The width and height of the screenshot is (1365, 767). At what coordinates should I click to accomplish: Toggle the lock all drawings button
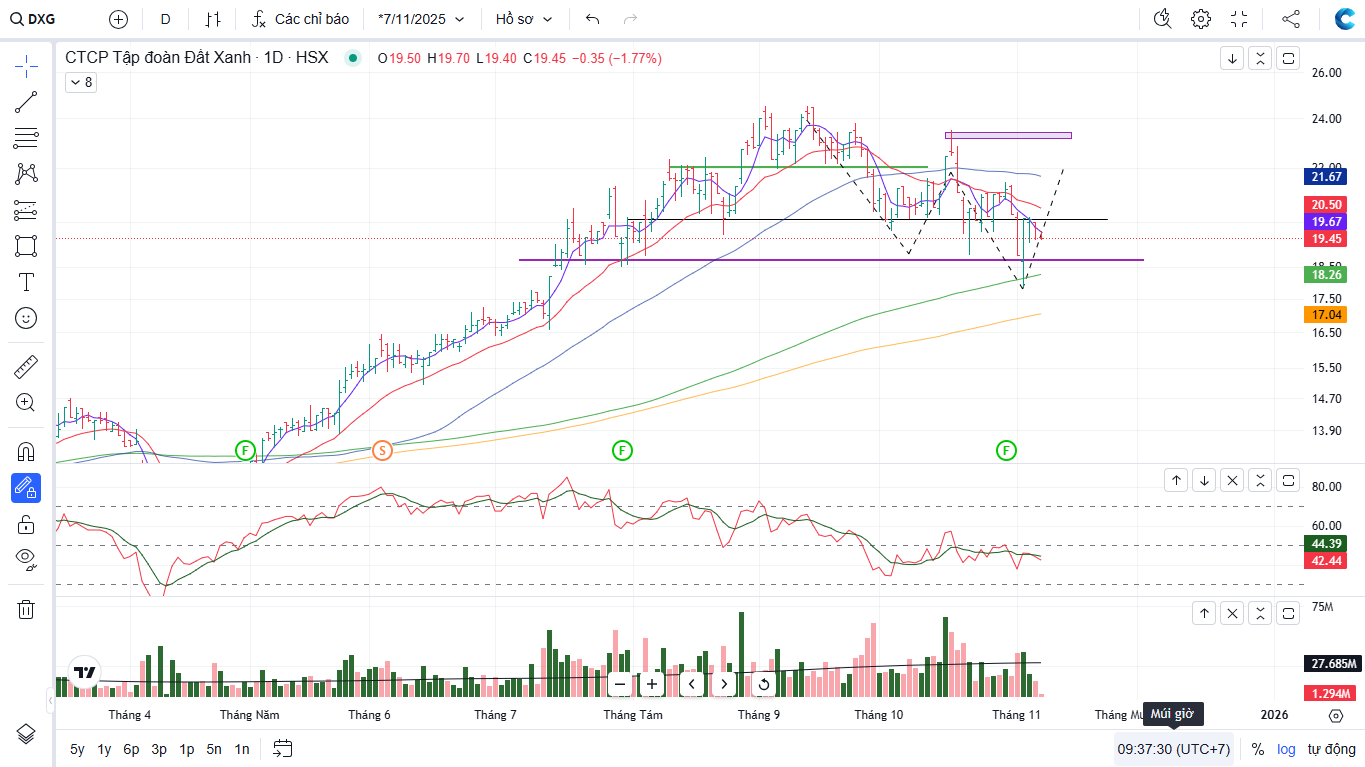26,524
